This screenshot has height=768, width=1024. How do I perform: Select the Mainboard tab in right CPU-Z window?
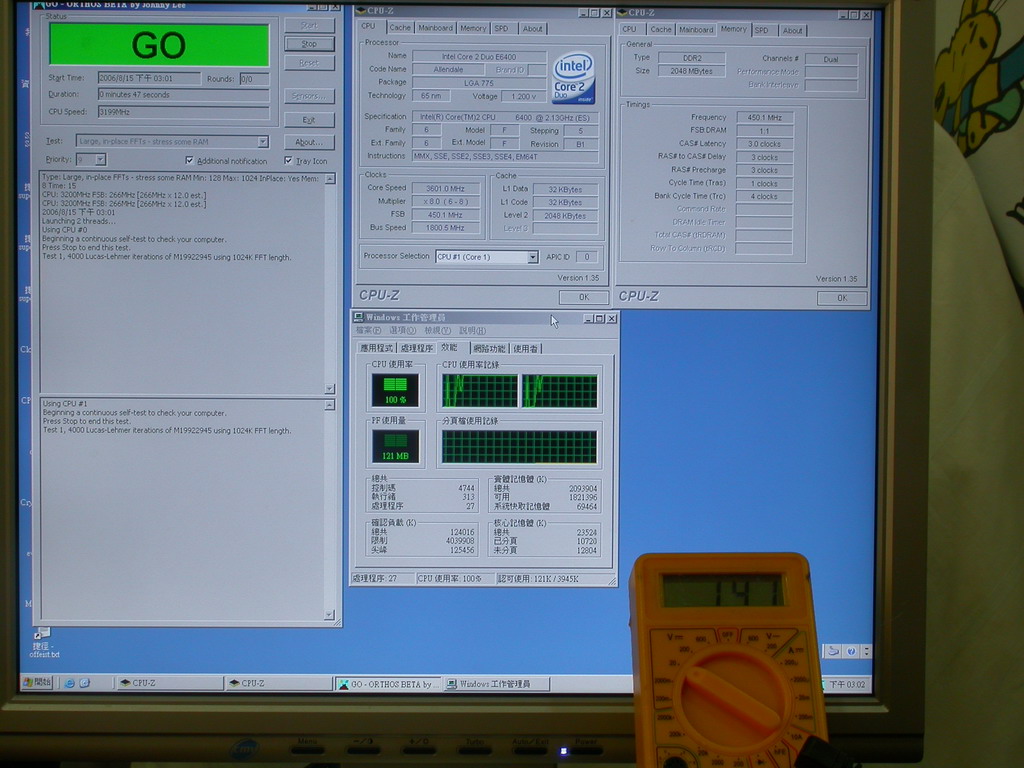point(696,29)
